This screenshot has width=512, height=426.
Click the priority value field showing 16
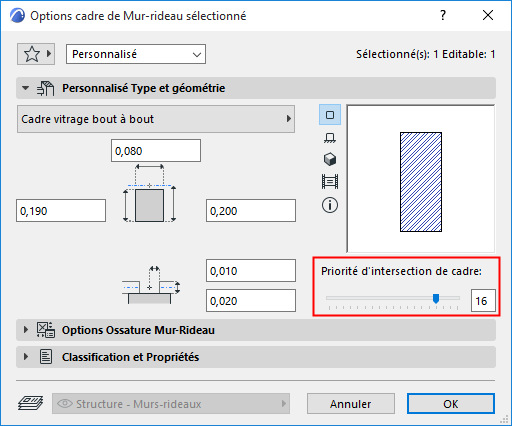[483, 301]
